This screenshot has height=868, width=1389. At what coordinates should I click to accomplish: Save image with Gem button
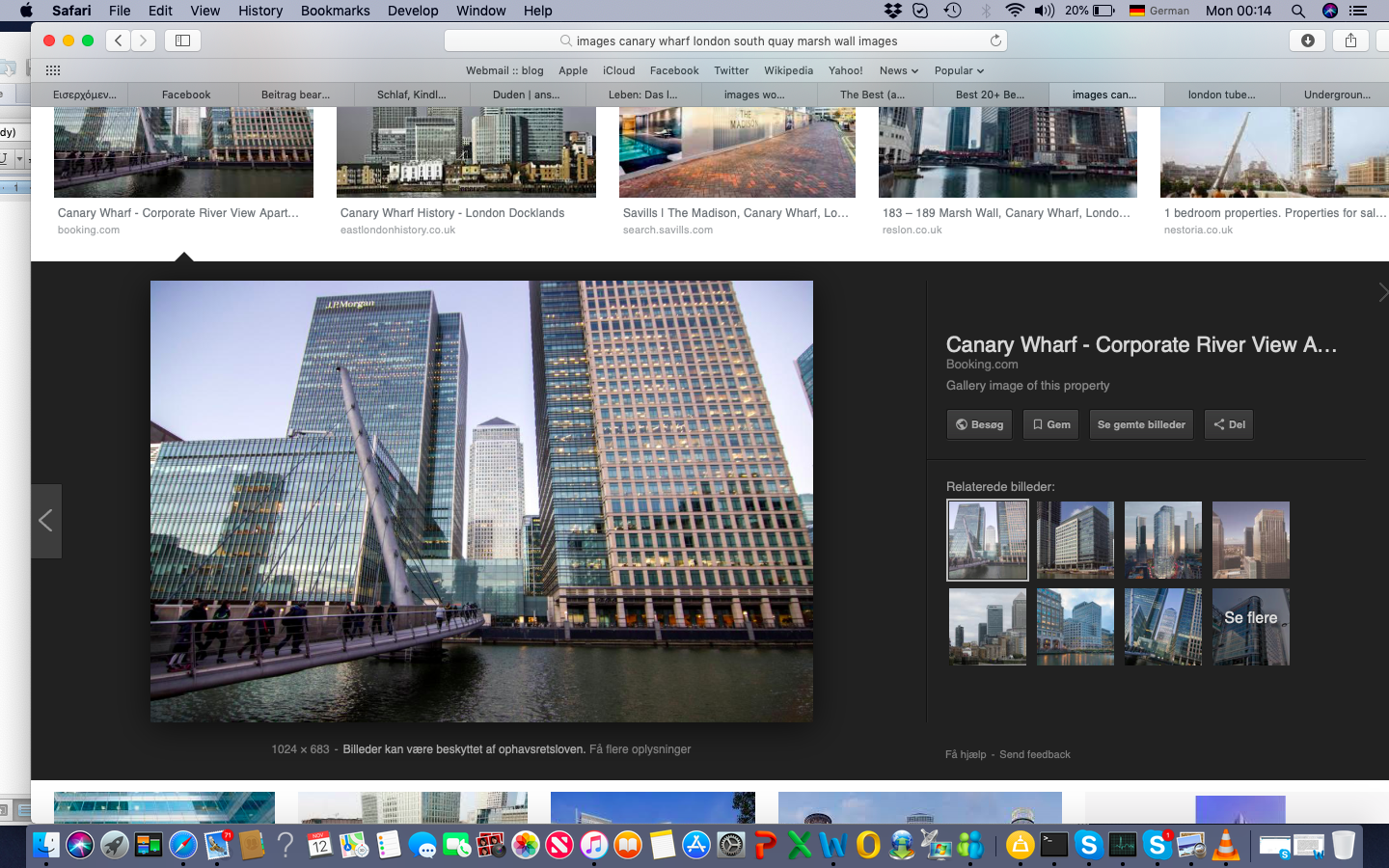[x=1050, y=424]
